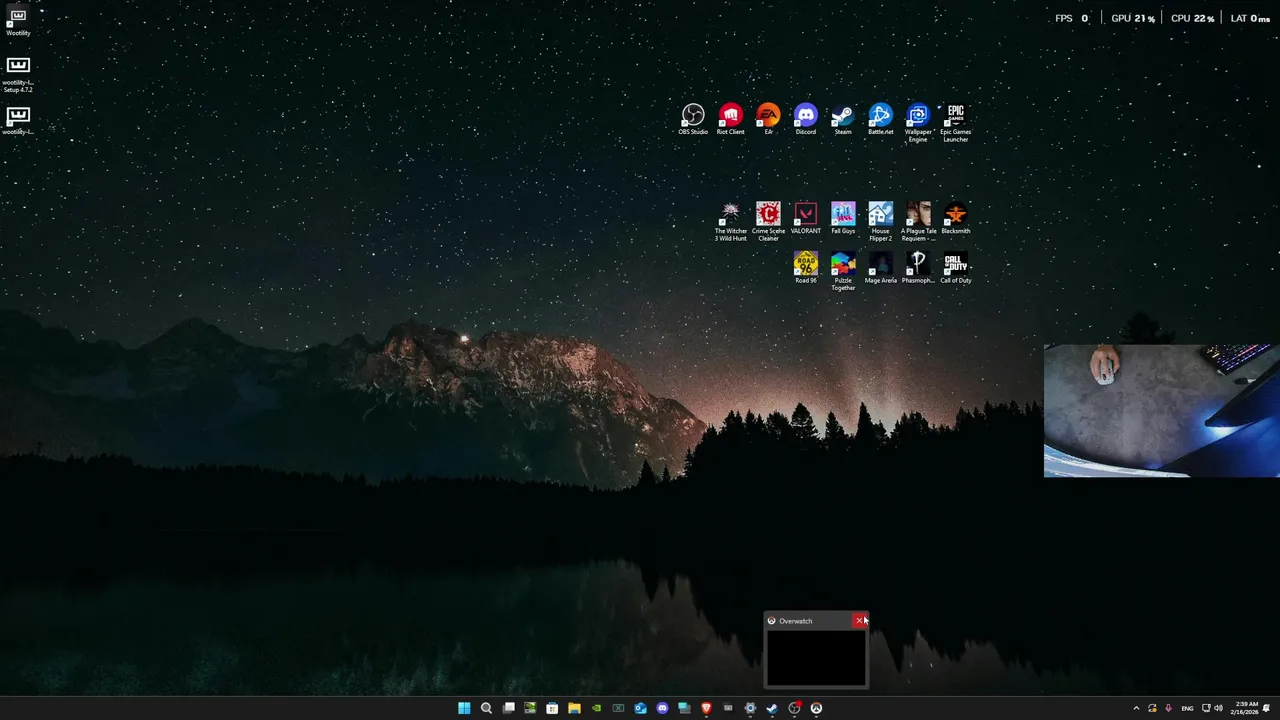
Task: Click the FPS 0 overlay reading
Action: [1072, 18]
